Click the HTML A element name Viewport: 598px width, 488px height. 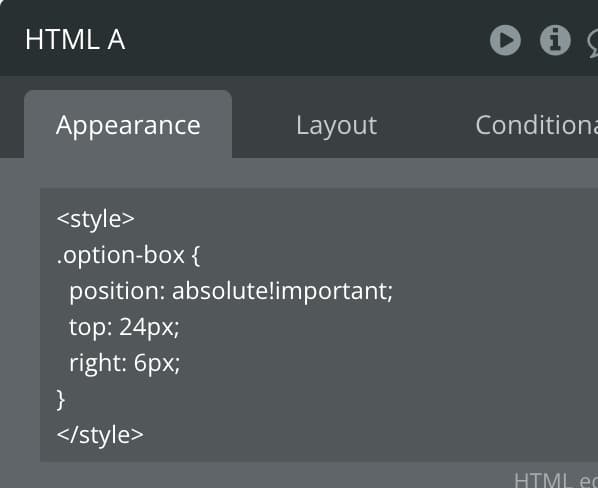tap(75, 40)
